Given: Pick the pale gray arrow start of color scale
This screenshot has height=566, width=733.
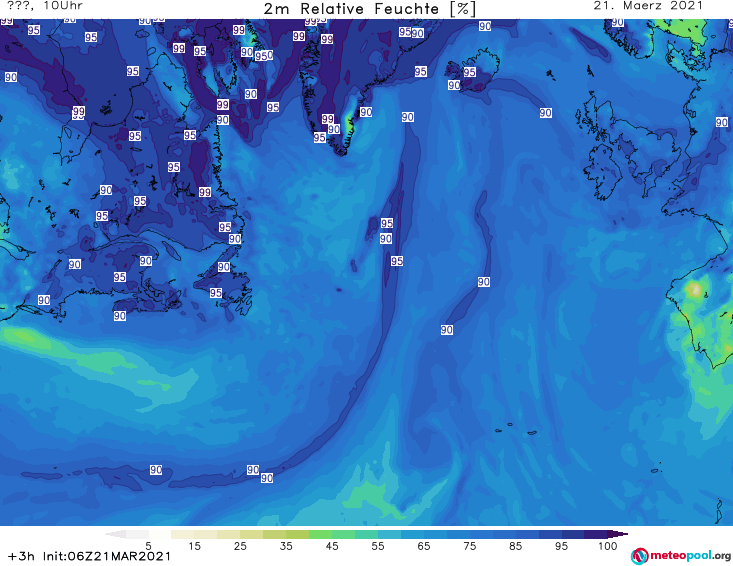Looking at the screenshot, I should pyautogui.click(x=115, y=534).
